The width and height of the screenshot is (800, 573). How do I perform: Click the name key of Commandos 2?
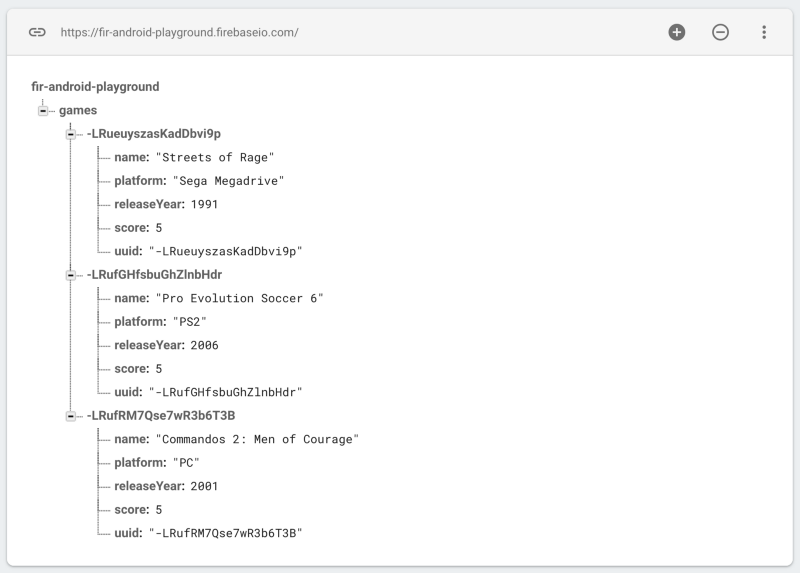tap(132, 439)
